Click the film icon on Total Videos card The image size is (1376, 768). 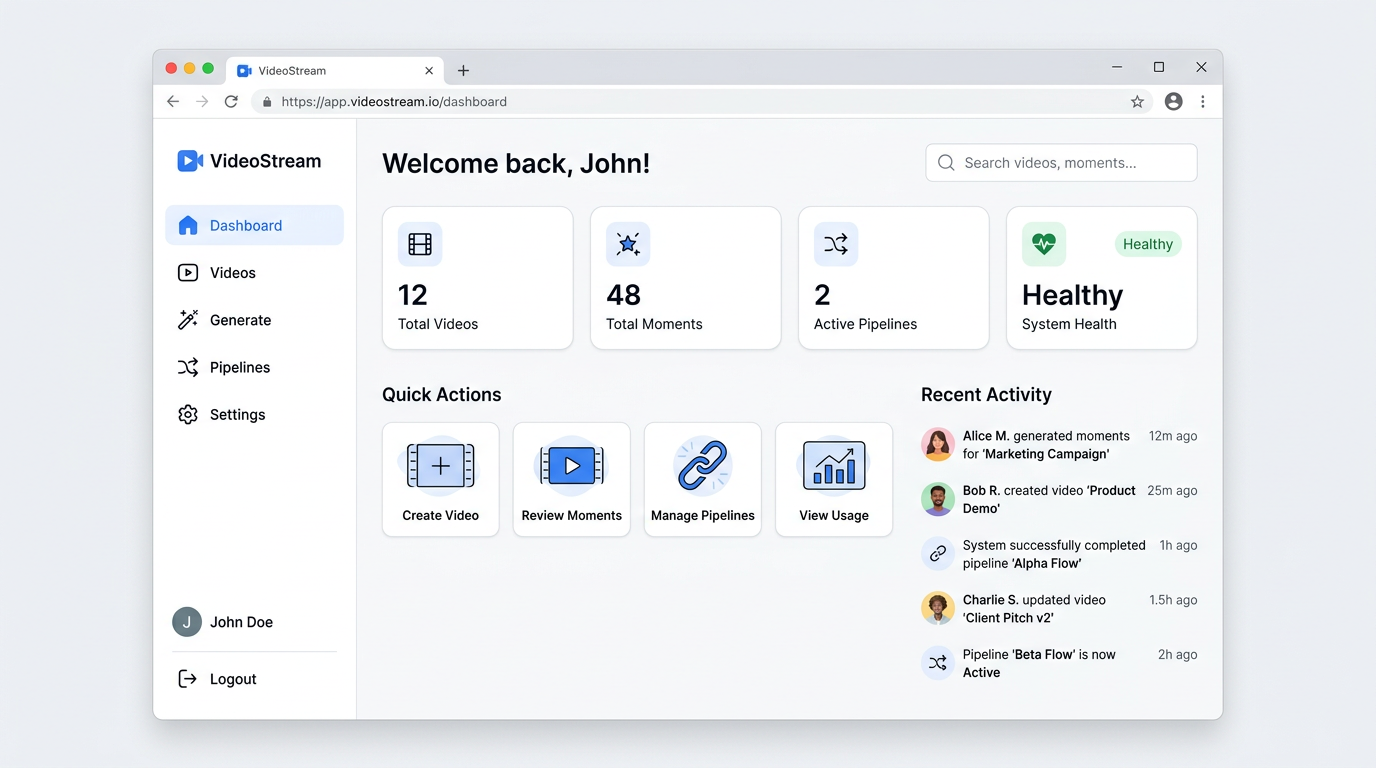(419, 243)
